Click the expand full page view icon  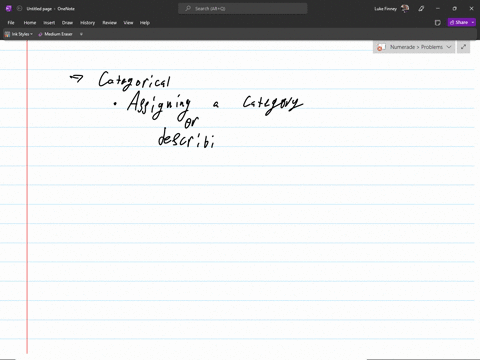click(463, 47)
